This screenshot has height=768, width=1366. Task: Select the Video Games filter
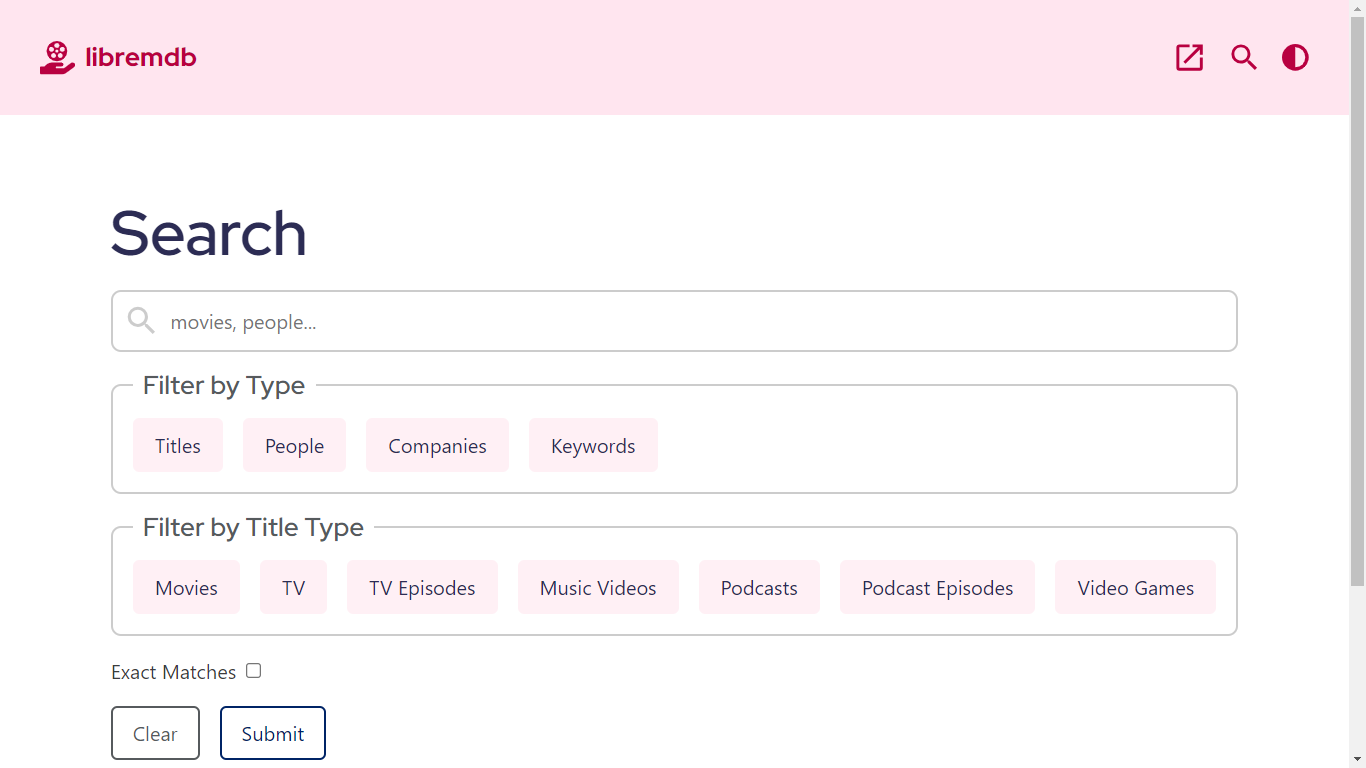click(x=1135, y=588)
